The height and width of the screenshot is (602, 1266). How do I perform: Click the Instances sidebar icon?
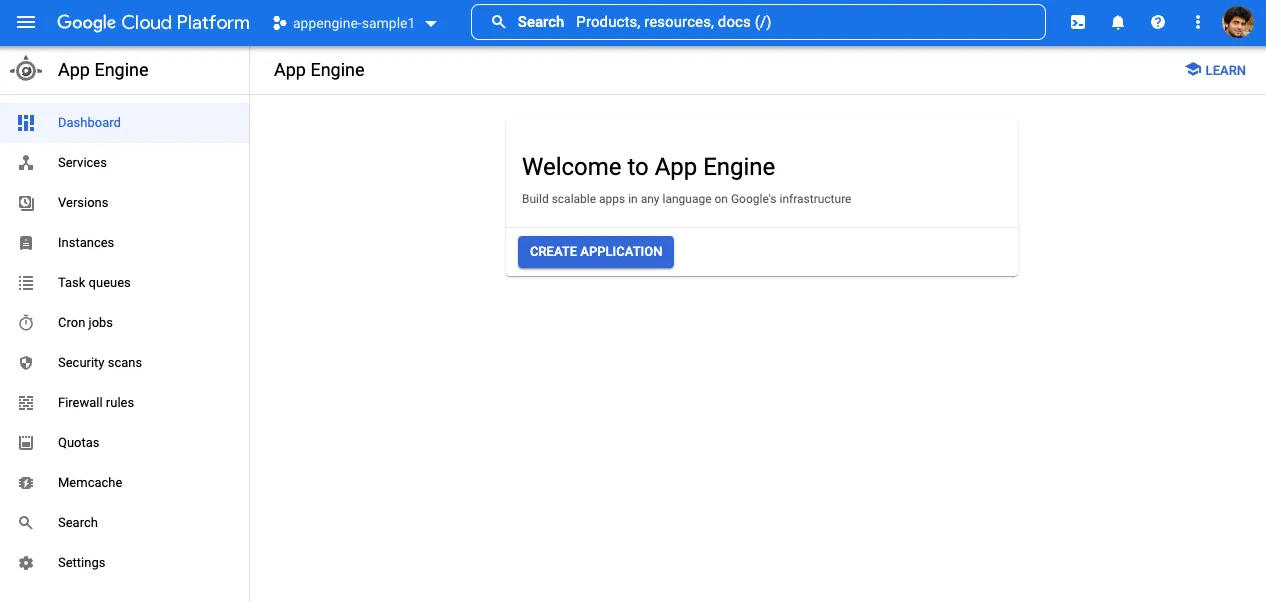26,242
